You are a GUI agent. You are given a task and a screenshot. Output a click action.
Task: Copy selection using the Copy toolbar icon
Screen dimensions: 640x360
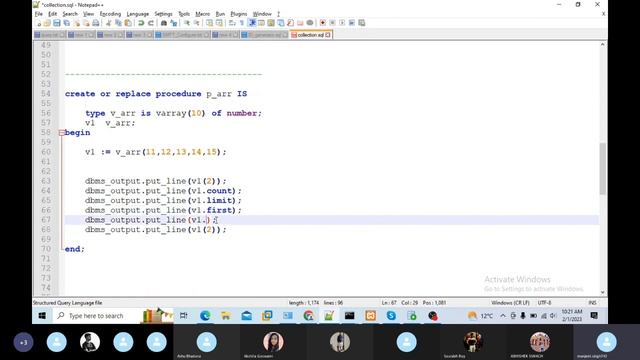[x=118, y=23]
